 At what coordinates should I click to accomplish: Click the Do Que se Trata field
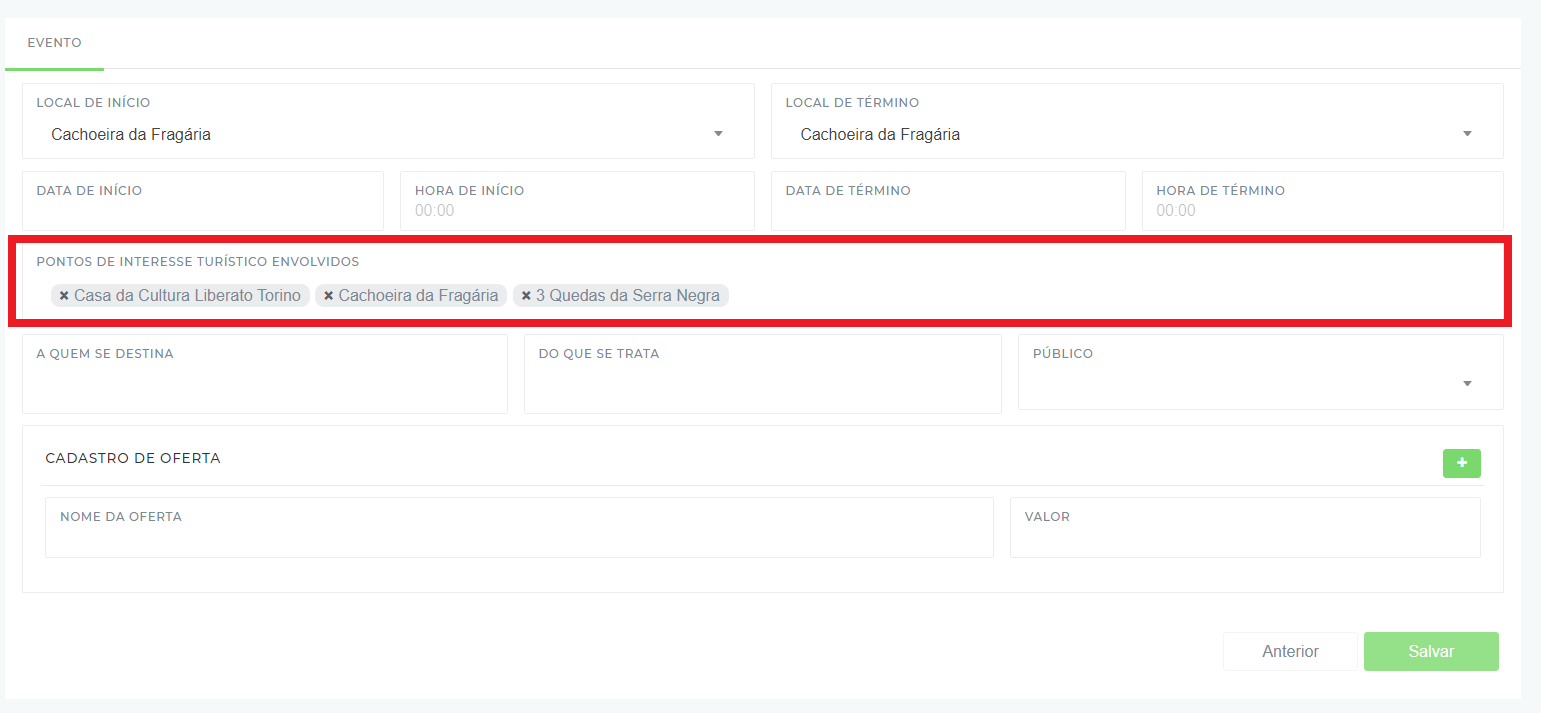(762, 374)
